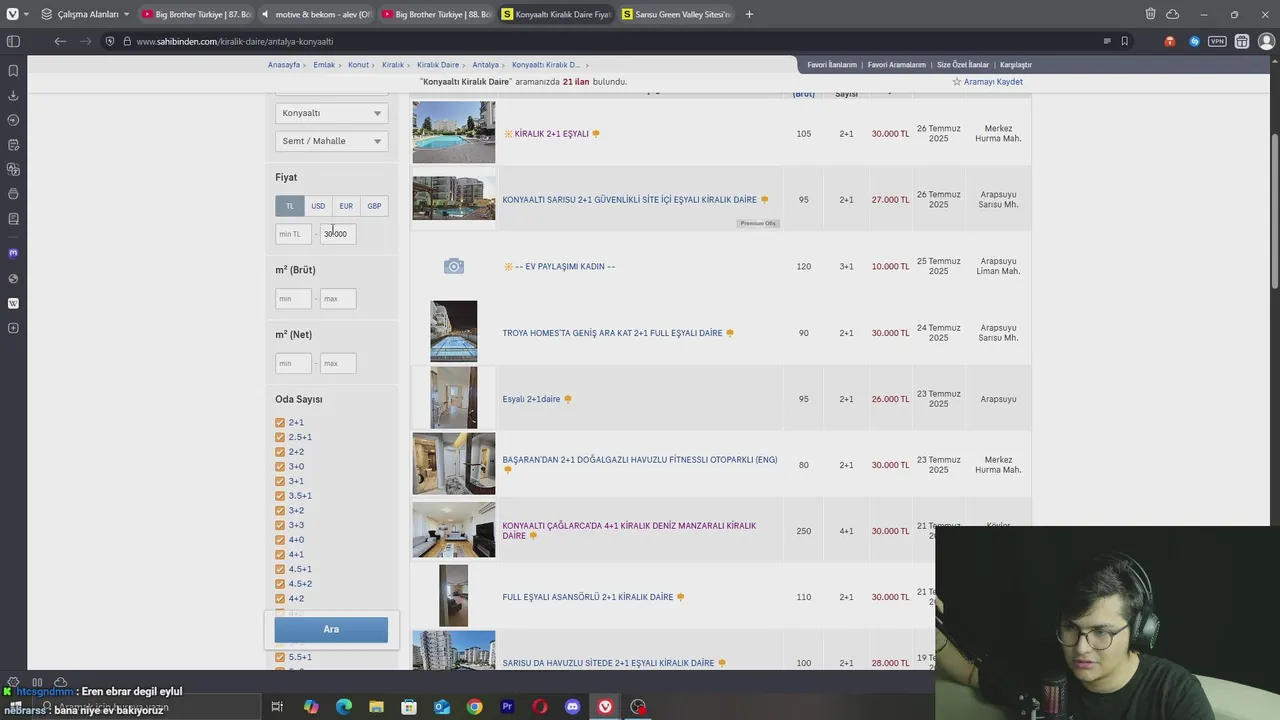Select USD currency option

[x=318, y=206]
